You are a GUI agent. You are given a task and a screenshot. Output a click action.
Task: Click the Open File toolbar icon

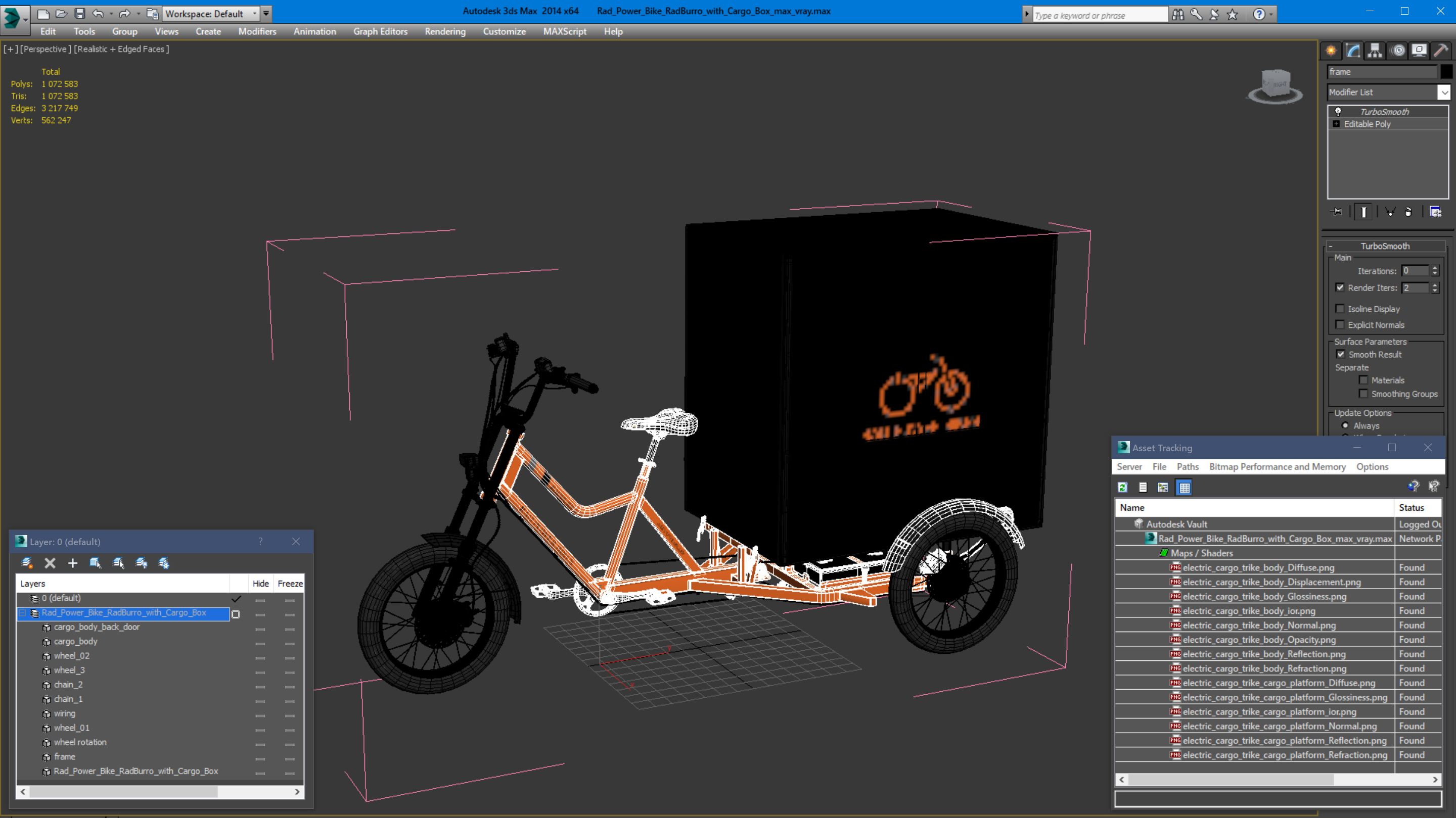(x=61, y=14)
